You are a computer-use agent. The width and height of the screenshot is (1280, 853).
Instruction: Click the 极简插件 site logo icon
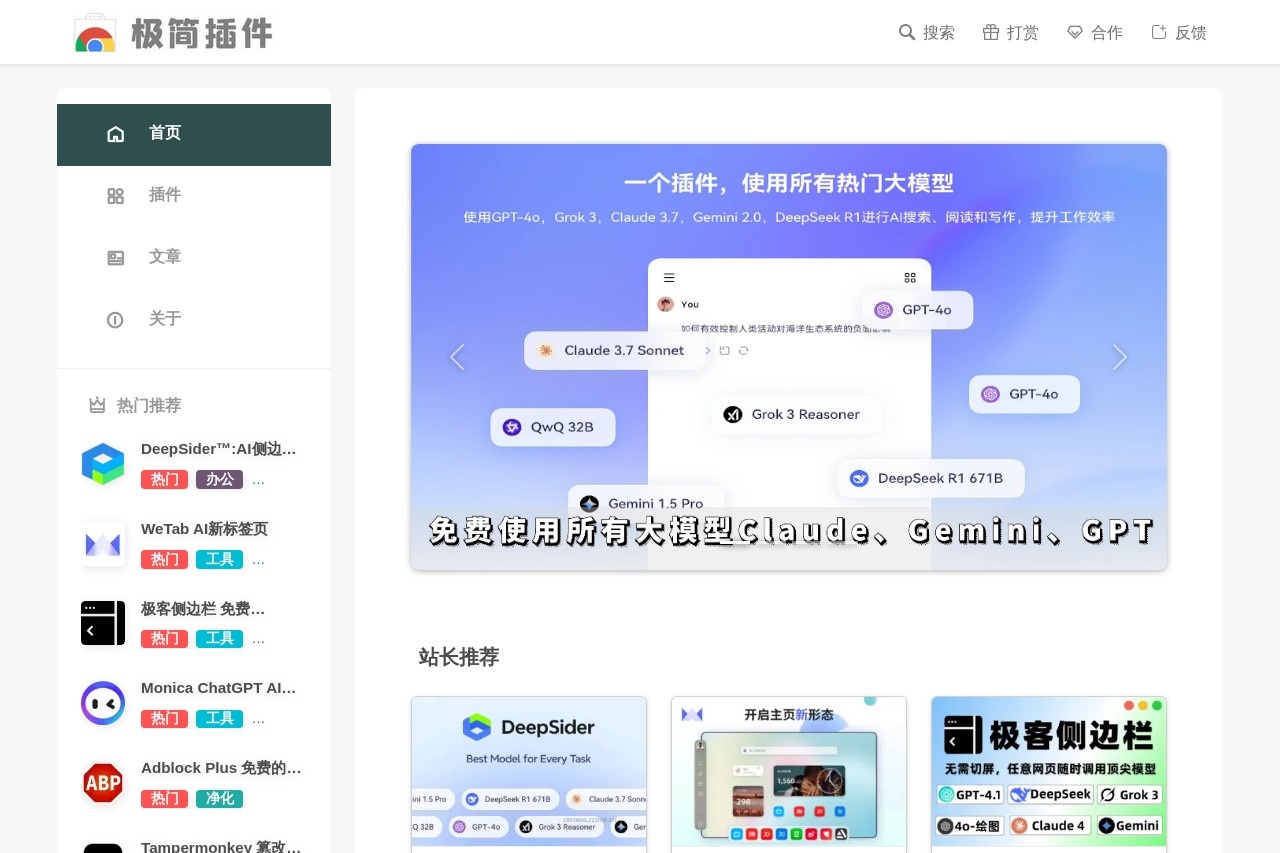point(96,32)
